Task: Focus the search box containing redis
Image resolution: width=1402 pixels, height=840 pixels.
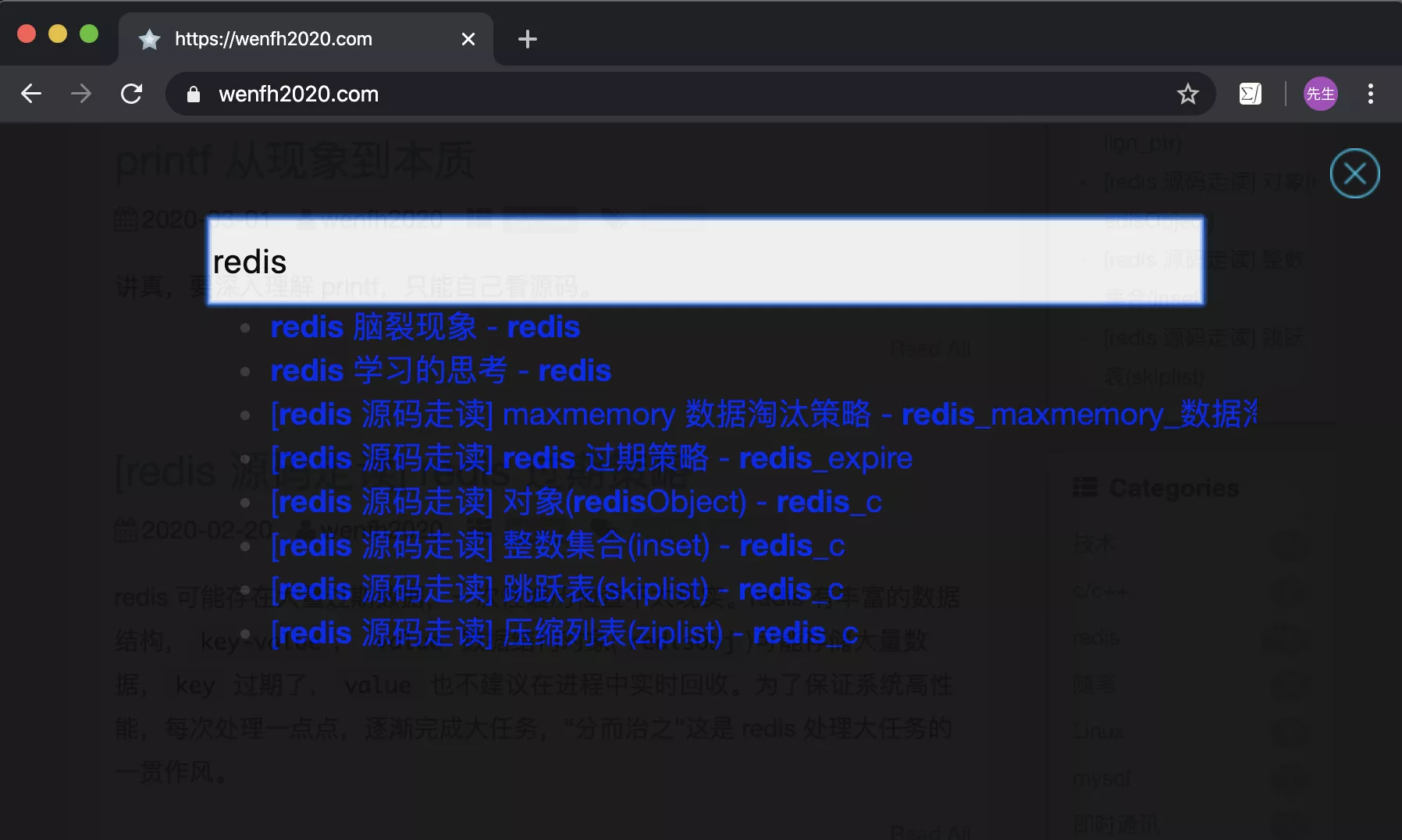Action: pos(705,262)
